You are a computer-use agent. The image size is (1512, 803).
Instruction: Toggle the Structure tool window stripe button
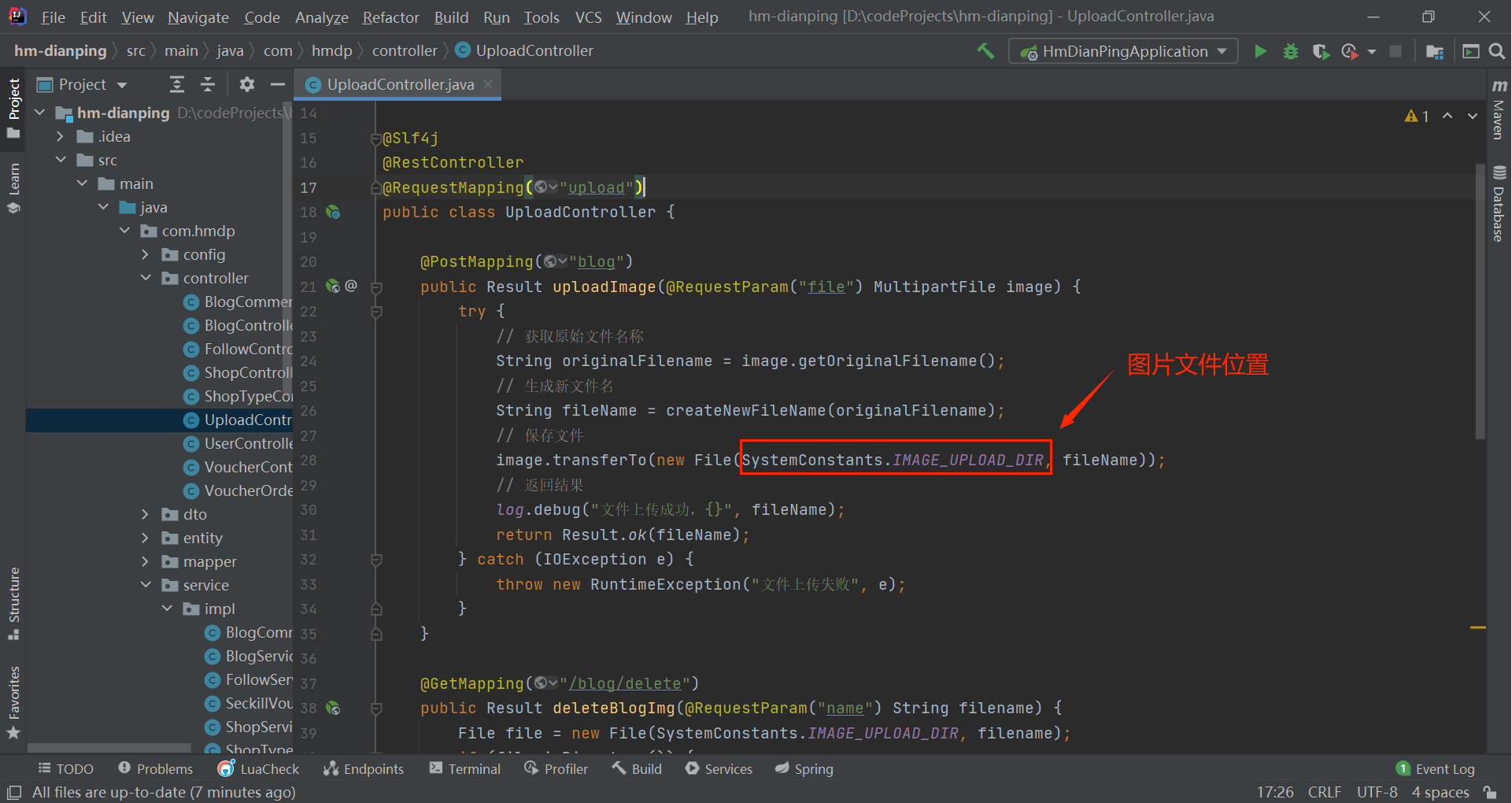13,603
